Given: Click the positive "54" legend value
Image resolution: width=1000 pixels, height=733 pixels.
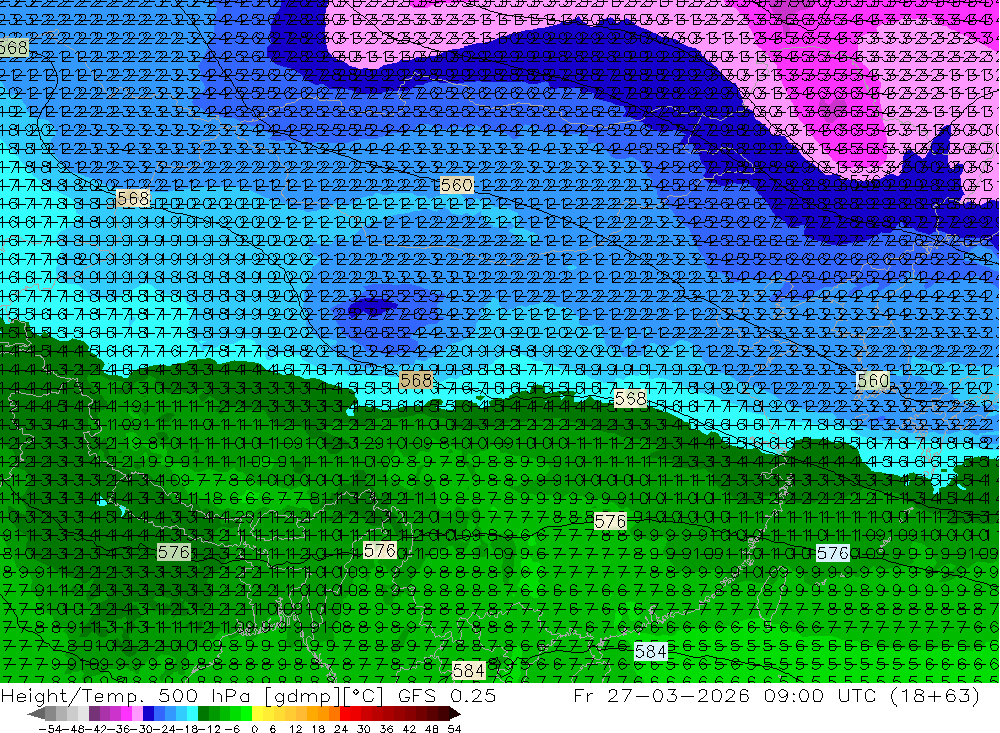Looking at the screenshot, I should 454,729.
